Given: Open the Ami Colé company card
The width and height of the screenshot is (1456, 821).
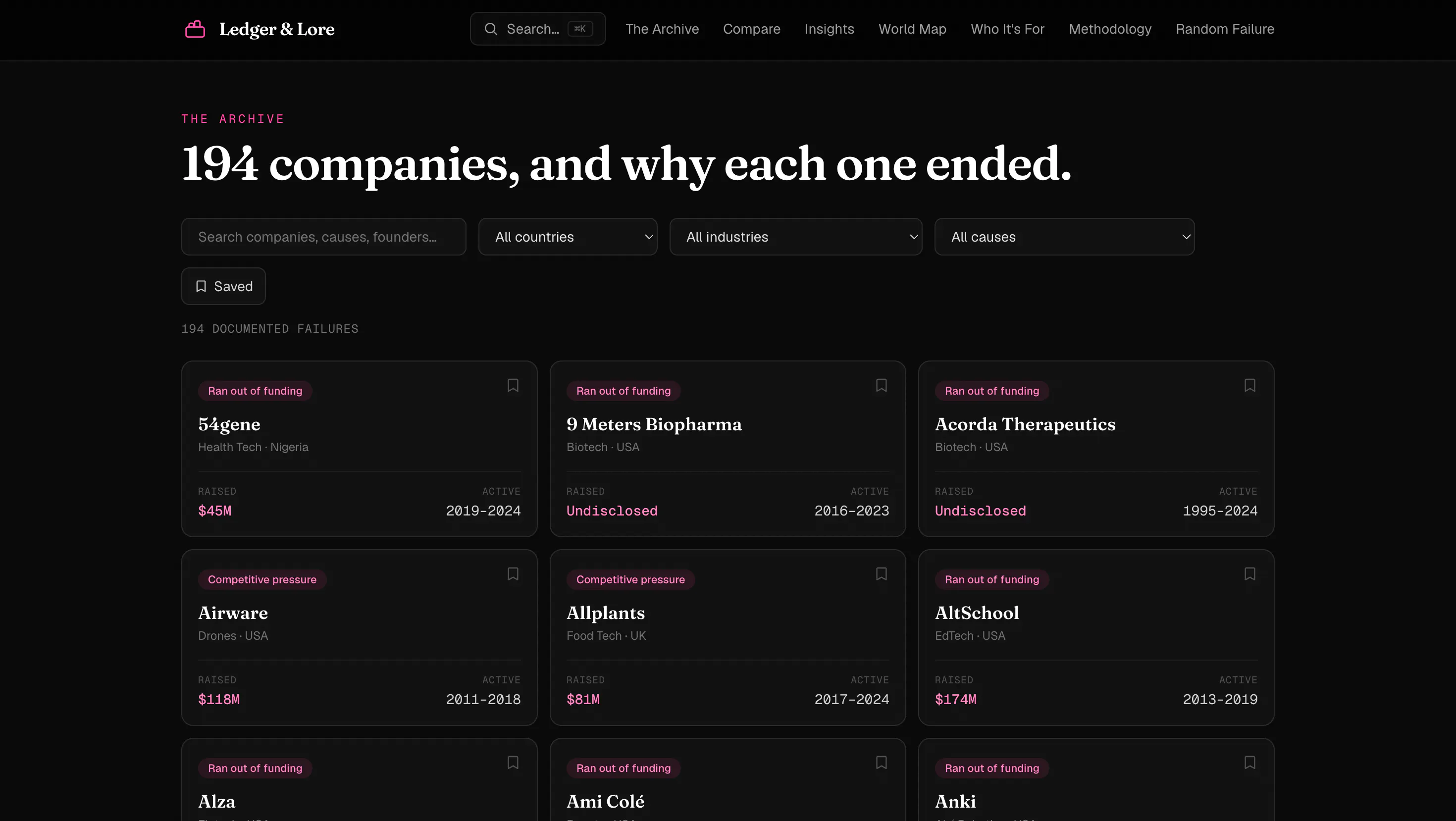Looking at the screenshot, I should [728, 780].
